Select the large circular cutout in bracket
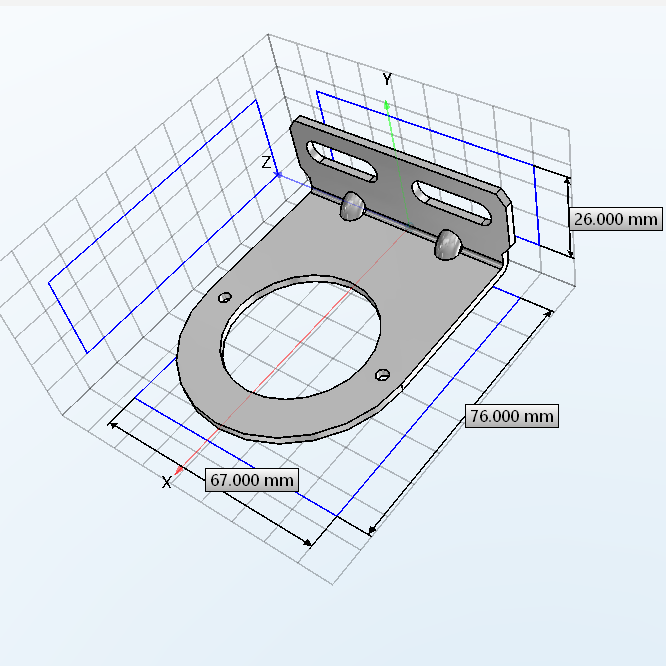Viewport: 666px width, 666px height. pyautogui.click(x=300, y=338)
